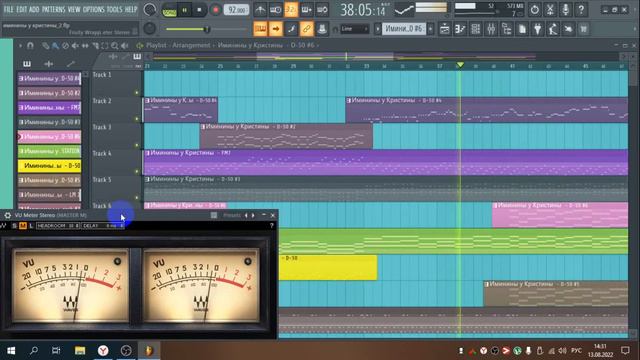
Task: Click the tempo tapper icon
Action: pos(553,29)
